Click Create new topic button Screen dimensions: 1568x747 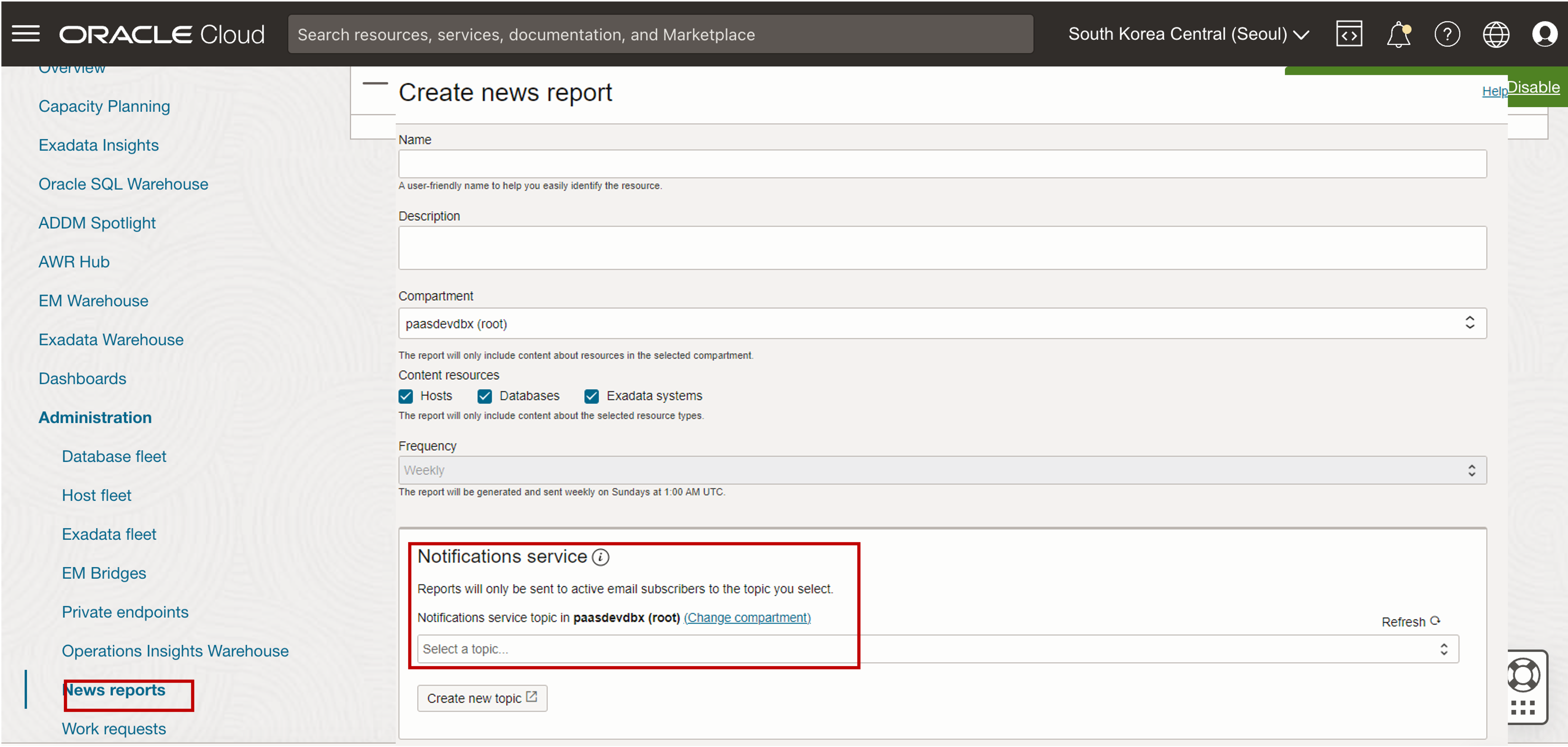click(x=482, y=698)
